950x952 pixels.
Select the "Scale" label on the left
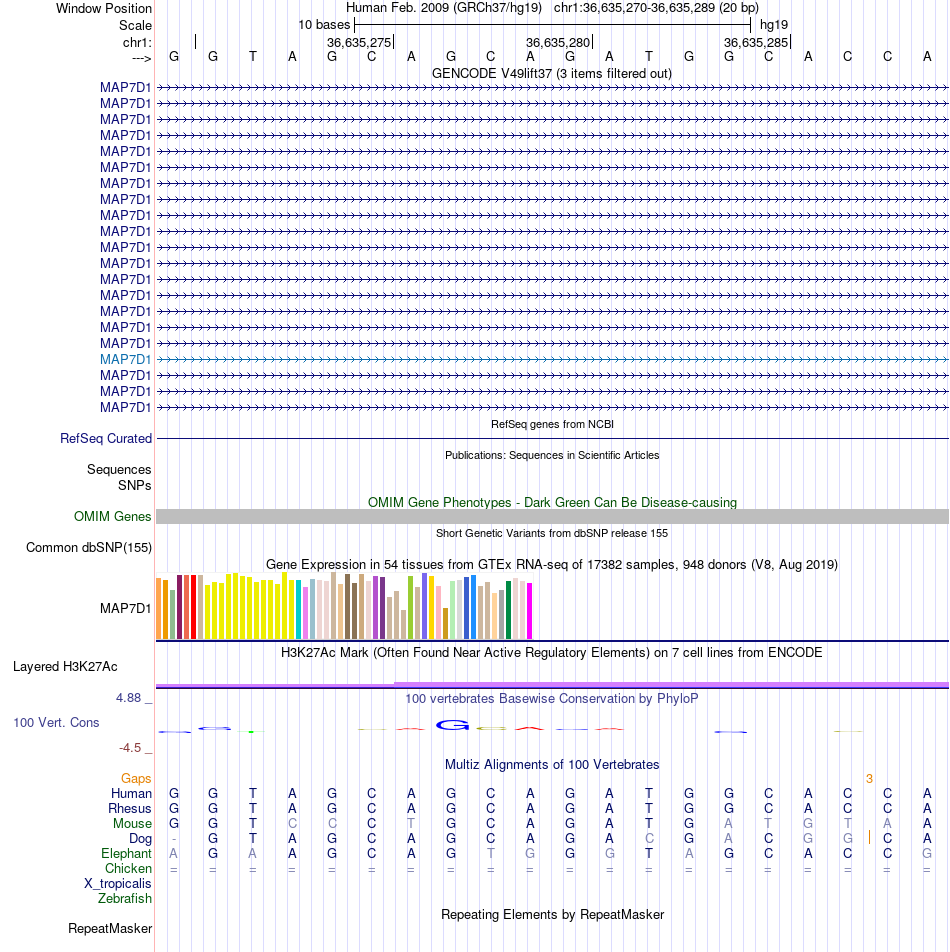coord(135,26)
